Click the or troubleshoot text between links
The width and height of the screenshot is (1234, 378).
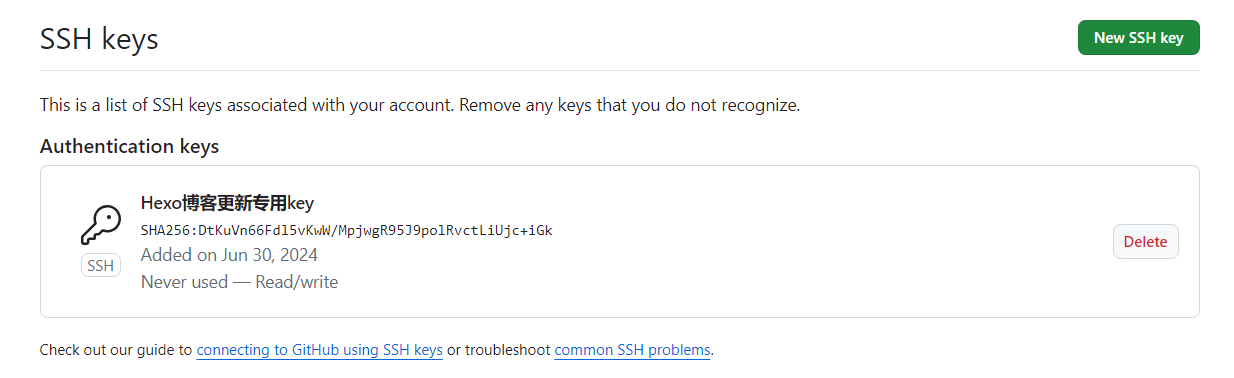coord(498,350)
